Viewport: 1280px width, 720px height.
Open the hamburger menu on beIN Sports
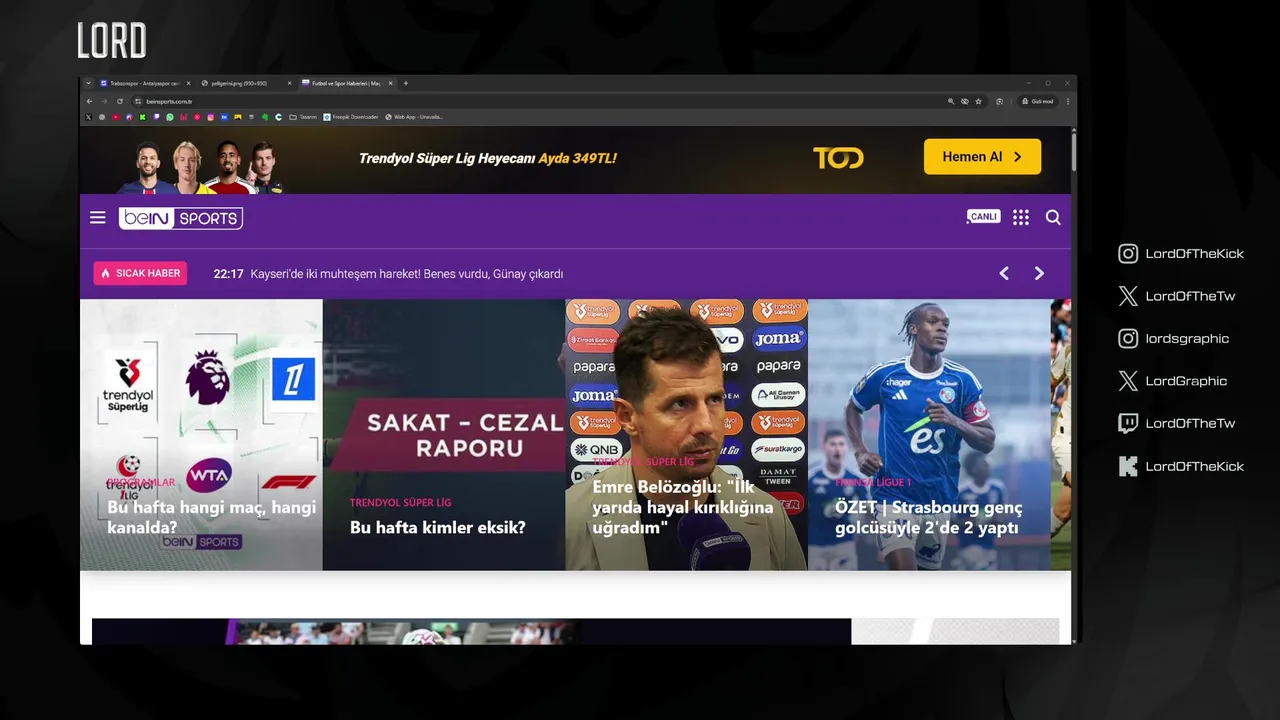click(97, 217)
